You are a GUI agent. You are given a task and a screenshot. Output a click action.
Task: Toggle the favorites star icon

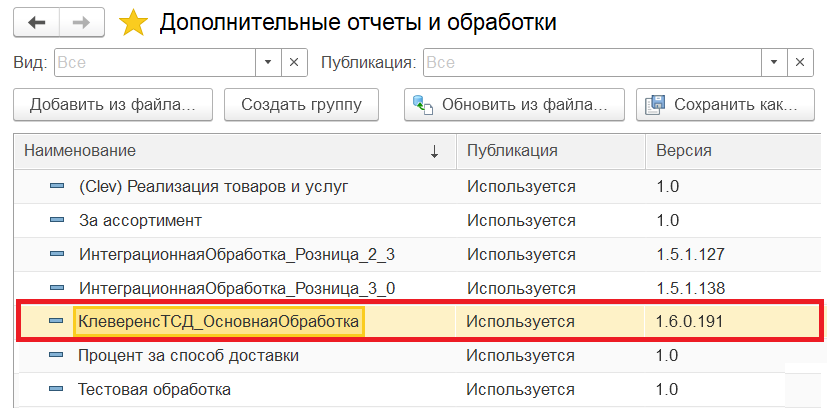(x=133, y=23)
